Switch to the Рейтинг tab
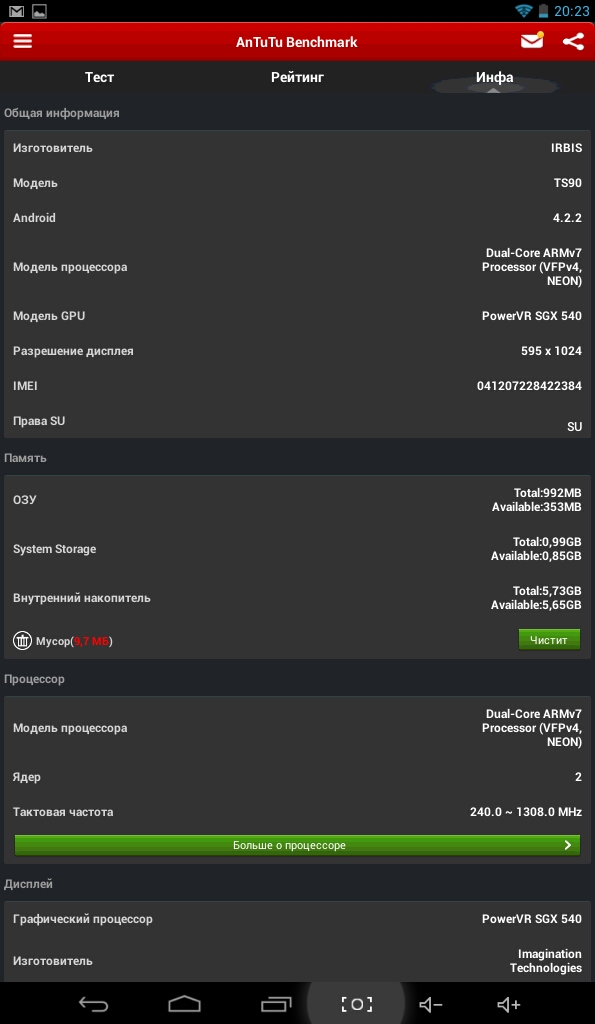Image resolution: width=595 pixels, height=1024 pixels. pyautogui.click(x=297, y=78)
